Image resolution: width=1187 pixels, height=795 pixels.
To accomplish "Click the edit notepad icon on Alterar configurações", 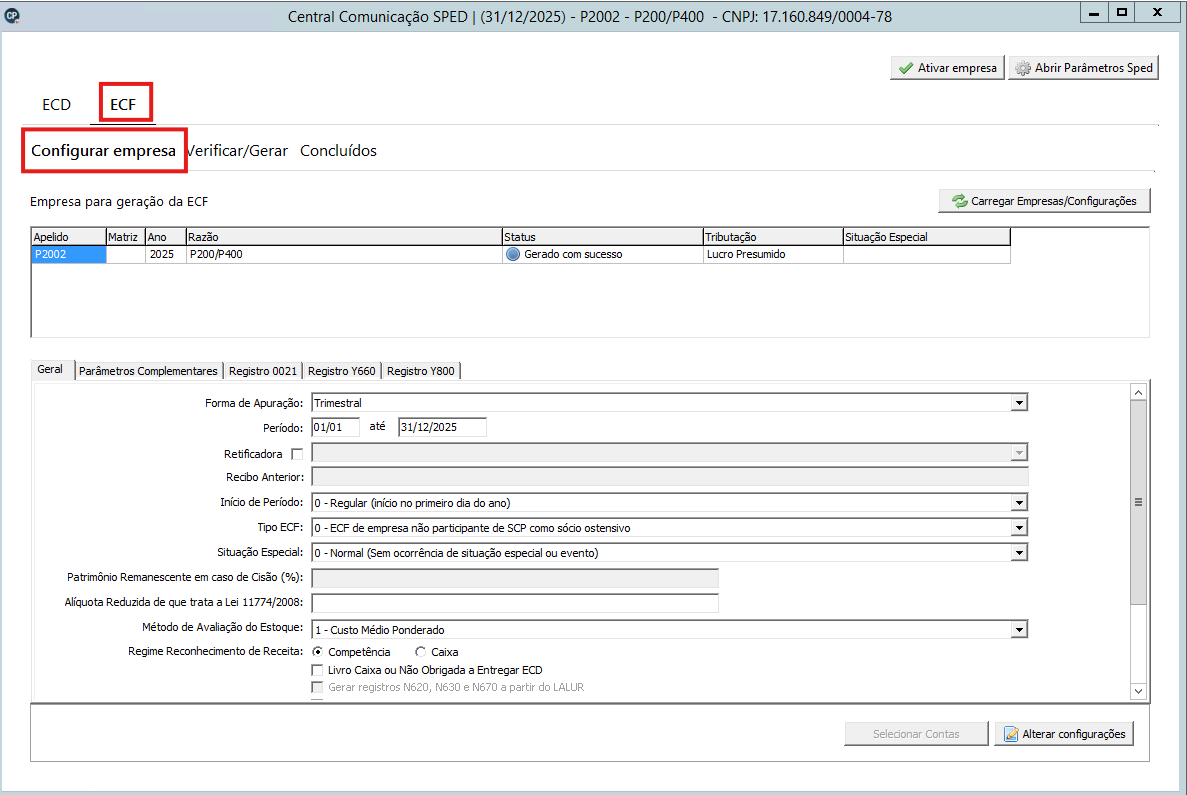I will click(x=1011, y=734).
